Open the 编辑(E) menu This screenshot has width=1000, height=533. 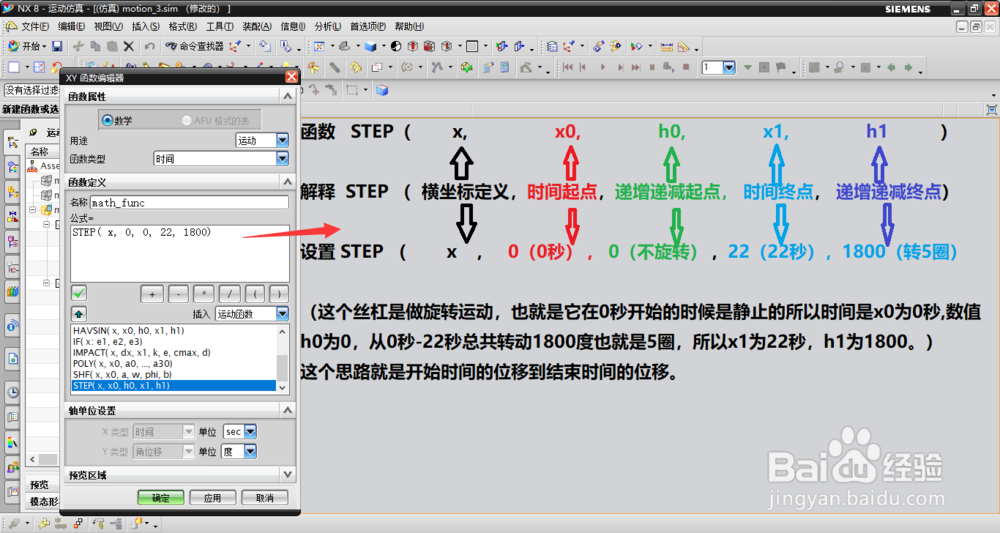pyautogui.click(x=71, y=26)
